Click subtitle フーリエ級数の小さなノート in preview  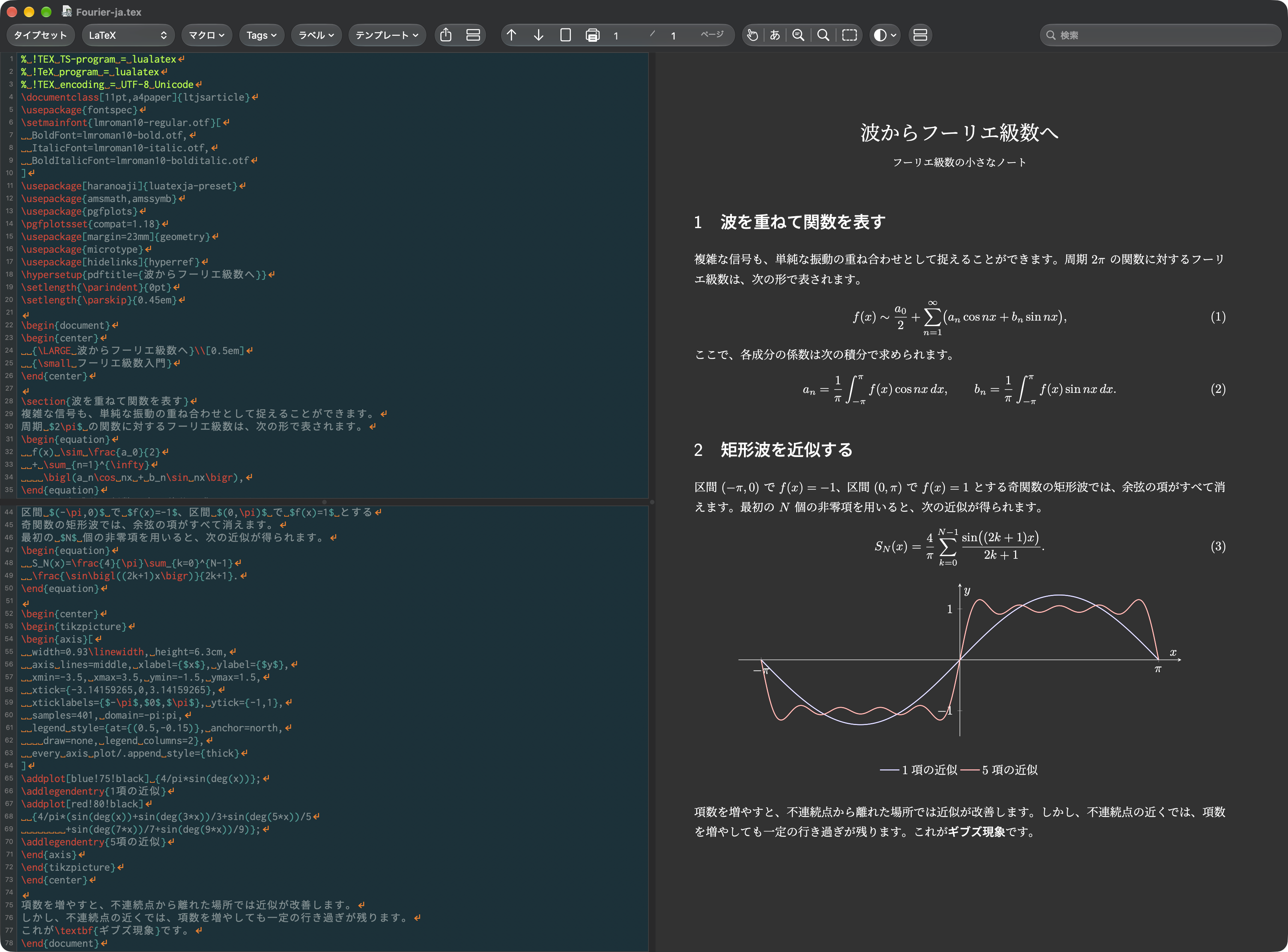[x=959, y=163]
